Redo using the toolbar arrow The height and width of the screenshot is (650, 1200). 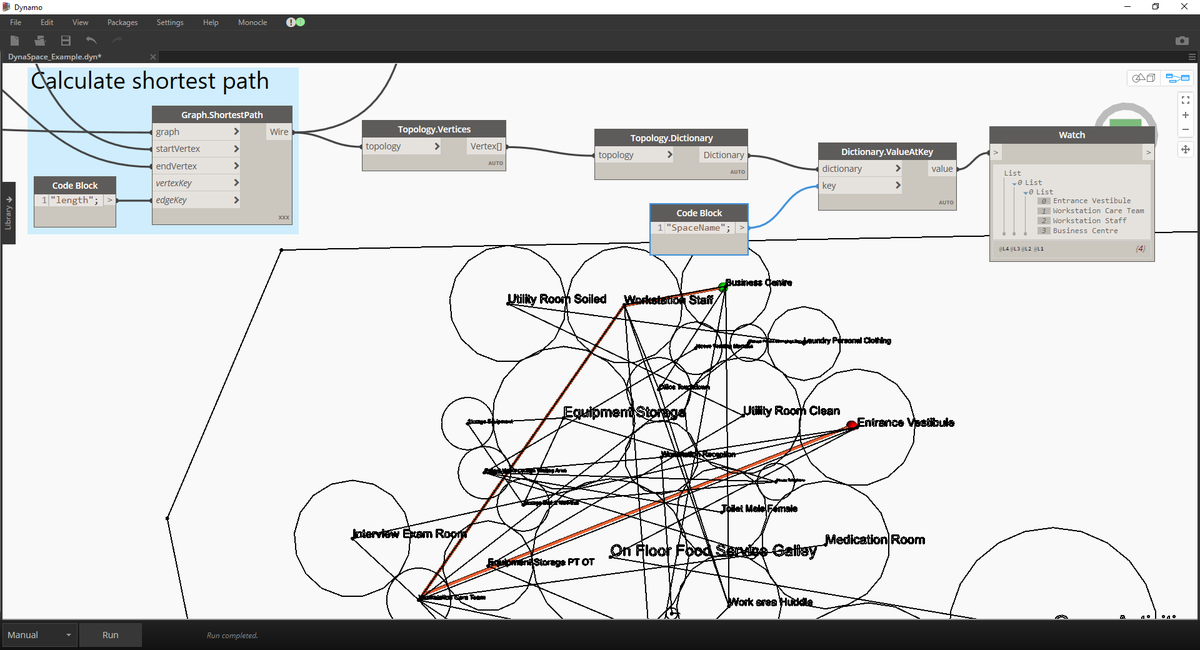coord(117,40)
